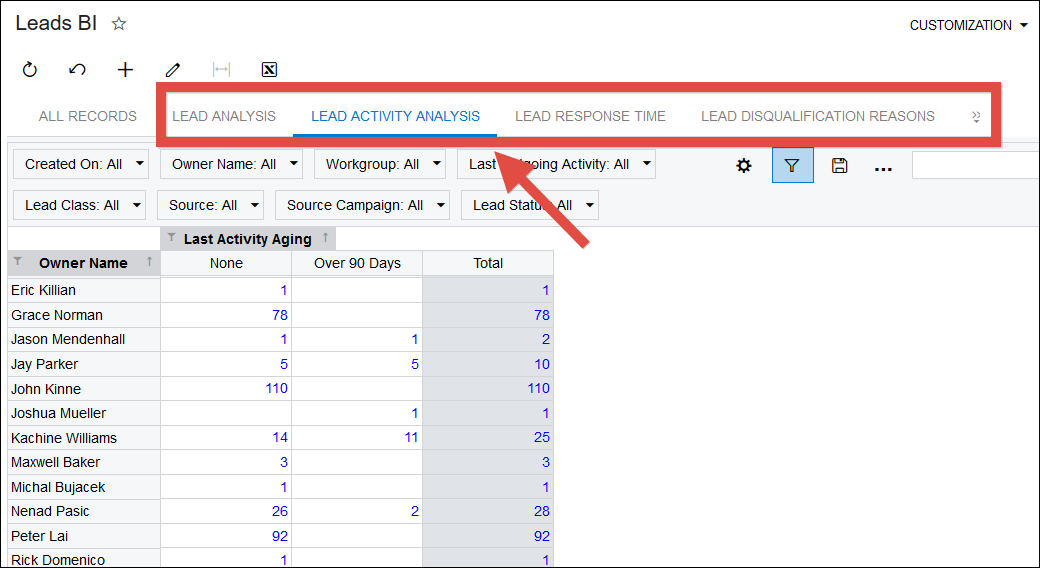1040x568 pixels.
Task: Toggle the filter funnel button
Action: (x=792, y=165)
